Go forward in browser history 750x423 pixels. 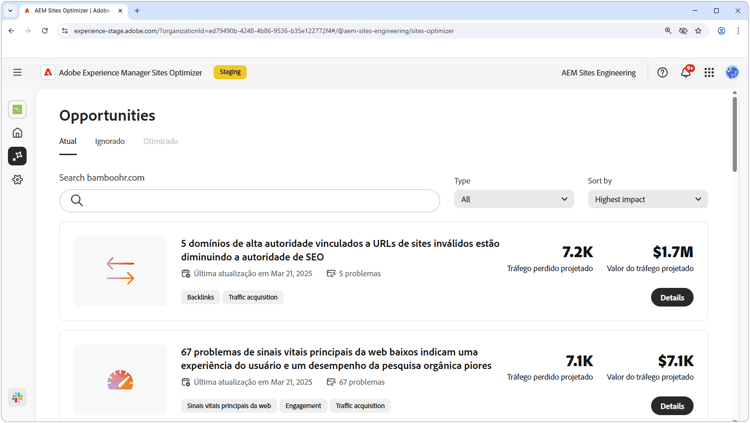28,31
